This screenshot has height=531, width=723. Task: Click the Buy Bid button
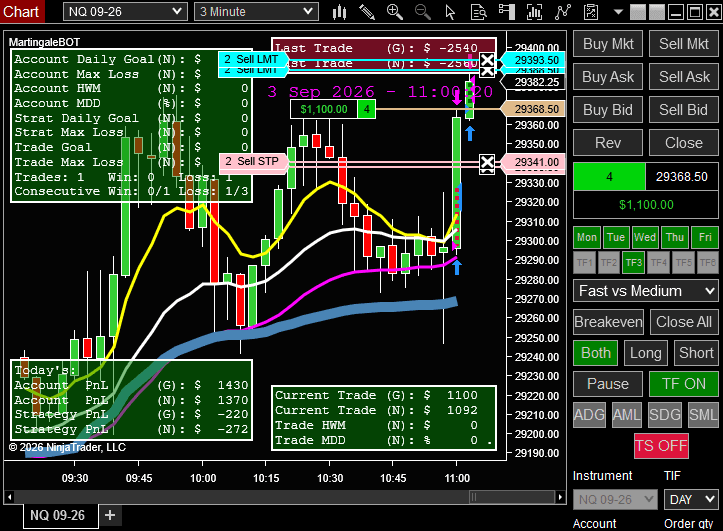click(x=608, y=110)
